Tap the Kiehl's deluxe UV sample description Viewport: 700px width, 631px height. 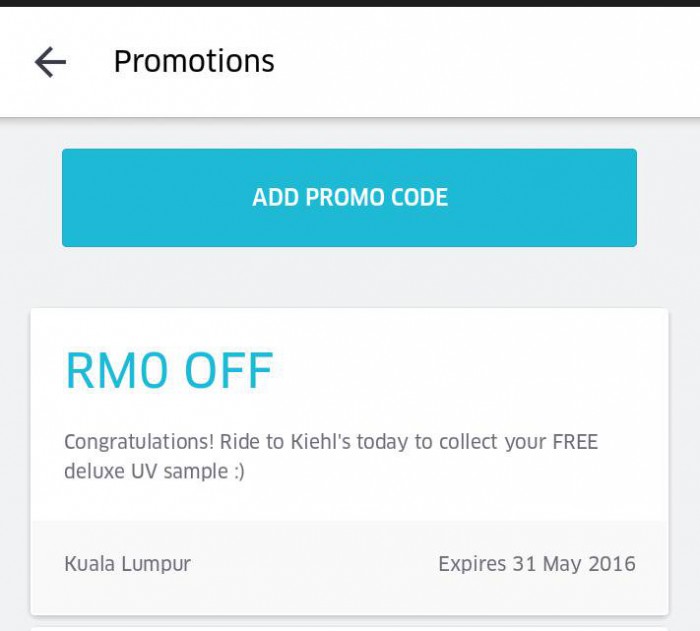pyautogui.click(x=331, y=456)
